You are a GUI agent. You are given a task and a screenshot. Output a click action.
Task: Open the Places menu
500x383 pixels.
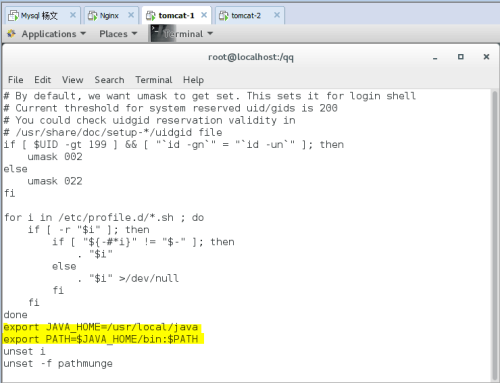(118, 34)
